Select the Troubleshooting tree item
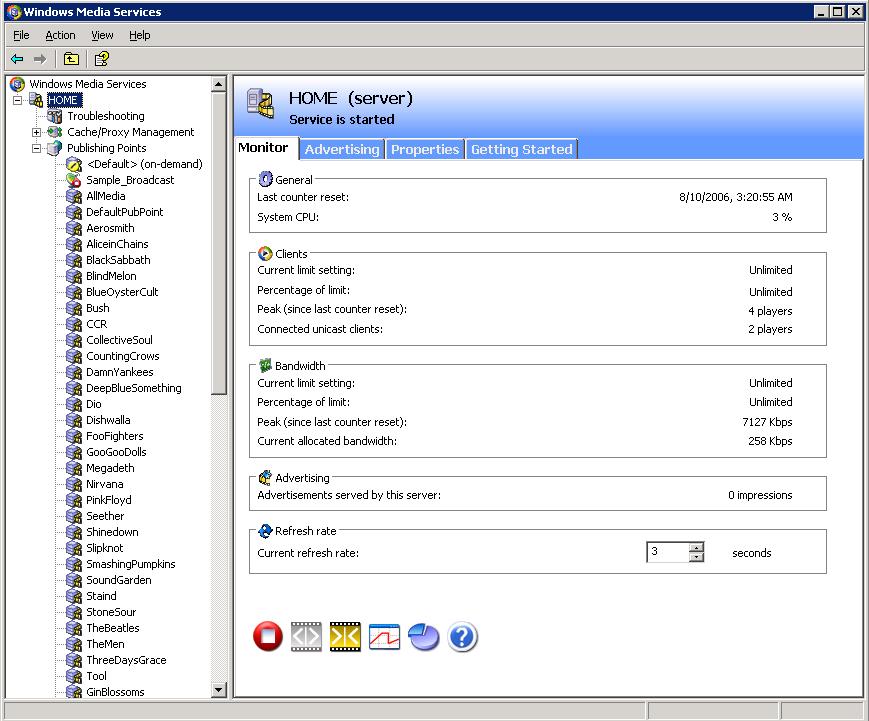Screen dimensions: 869x721 pos(106,116)
